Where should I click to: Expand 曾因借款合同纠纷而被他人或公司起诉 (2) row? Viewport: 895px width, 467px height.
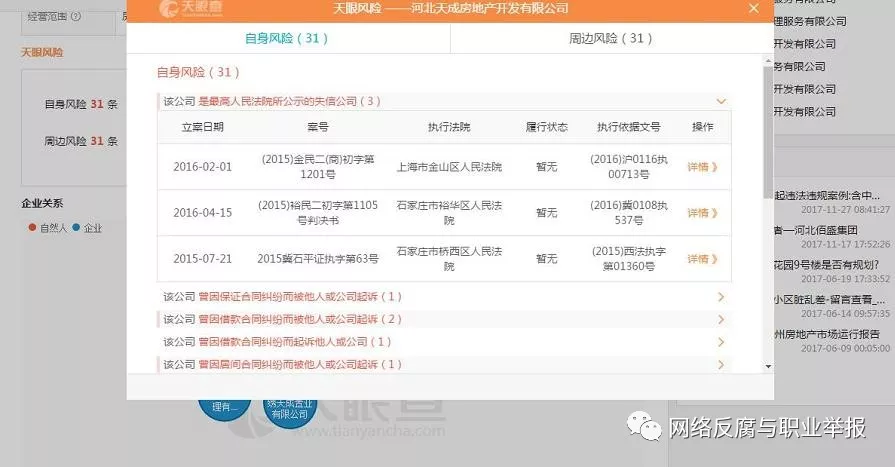(x=444, y=319)
